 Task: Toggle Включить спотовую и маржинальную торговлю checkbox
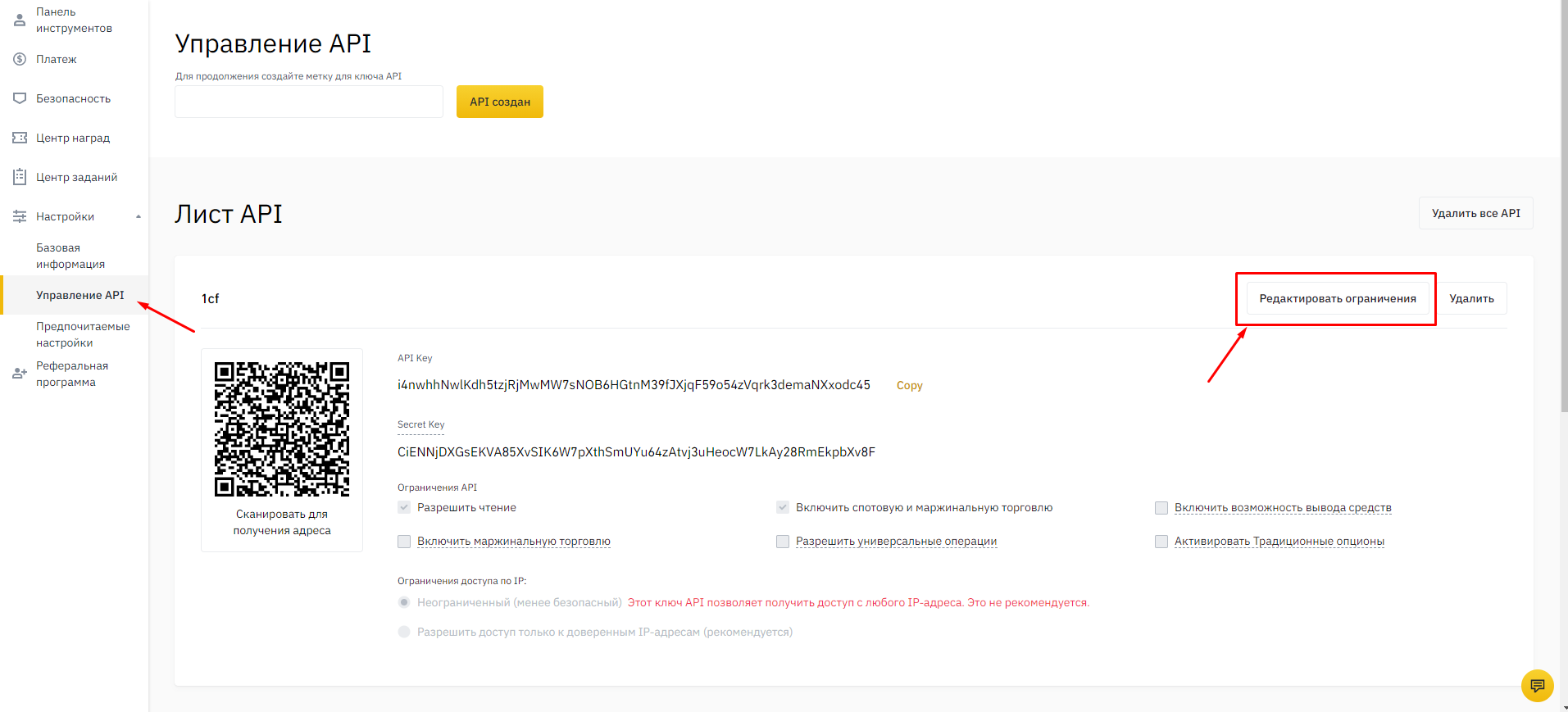click(783, 507)
